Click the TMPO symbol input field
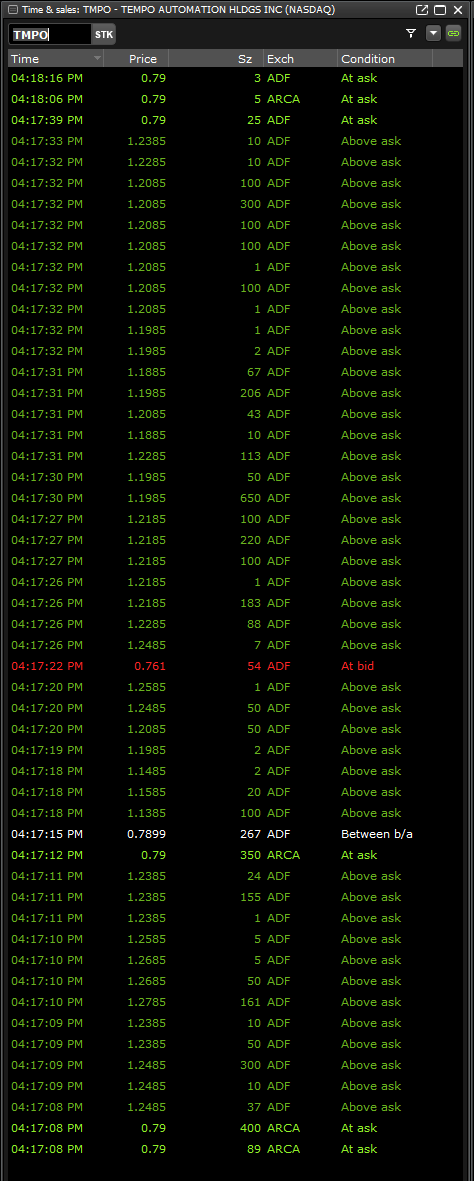474x1181 pixels. tap(50, 35)
